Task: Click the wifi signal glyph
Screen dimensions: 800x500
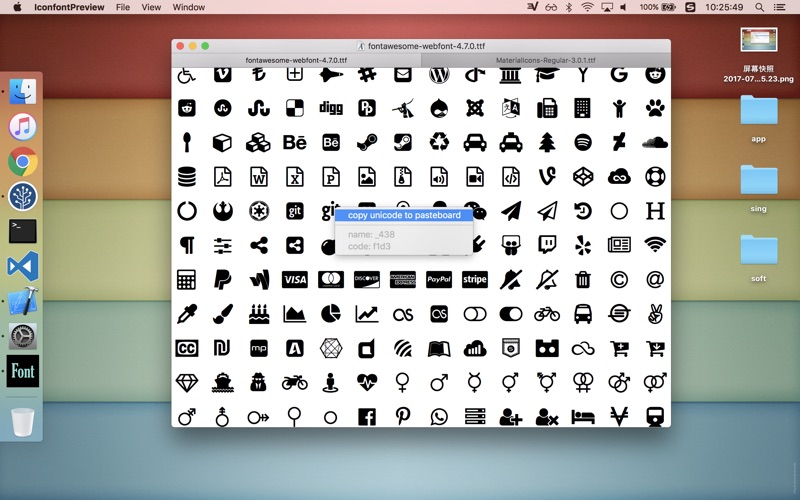Action: pyautogui.click(x=655, y=245)
